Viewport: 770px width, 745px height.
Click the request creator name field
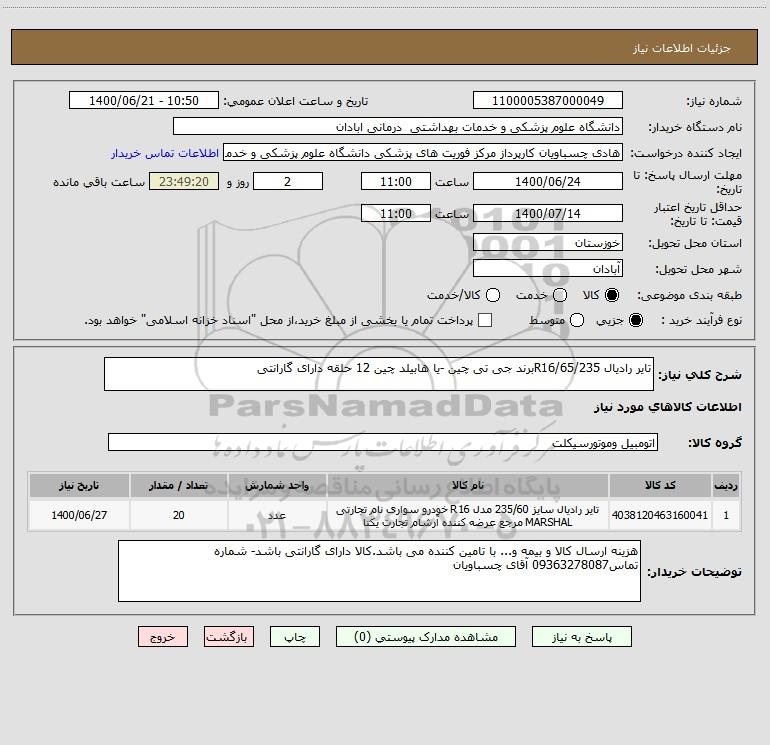(x=423, y=152)
